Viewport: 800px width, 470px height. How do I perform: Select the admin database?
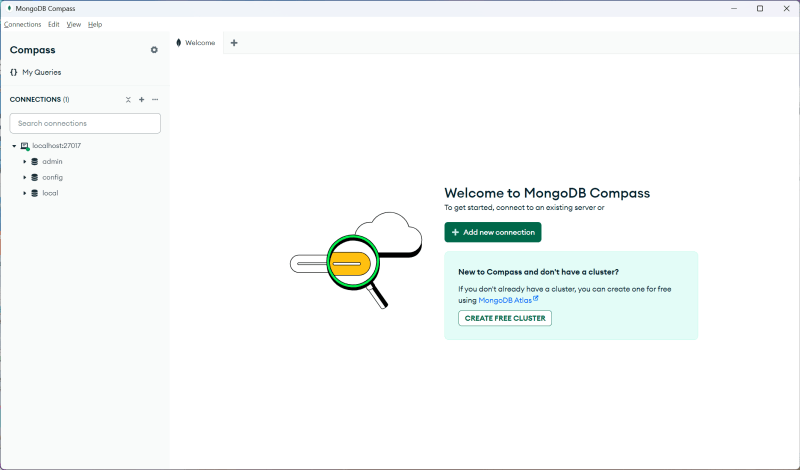pos(52,162)
